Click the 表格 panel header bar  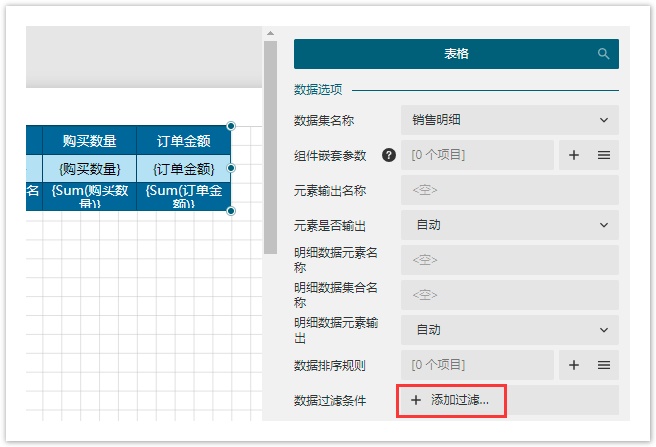456,54
